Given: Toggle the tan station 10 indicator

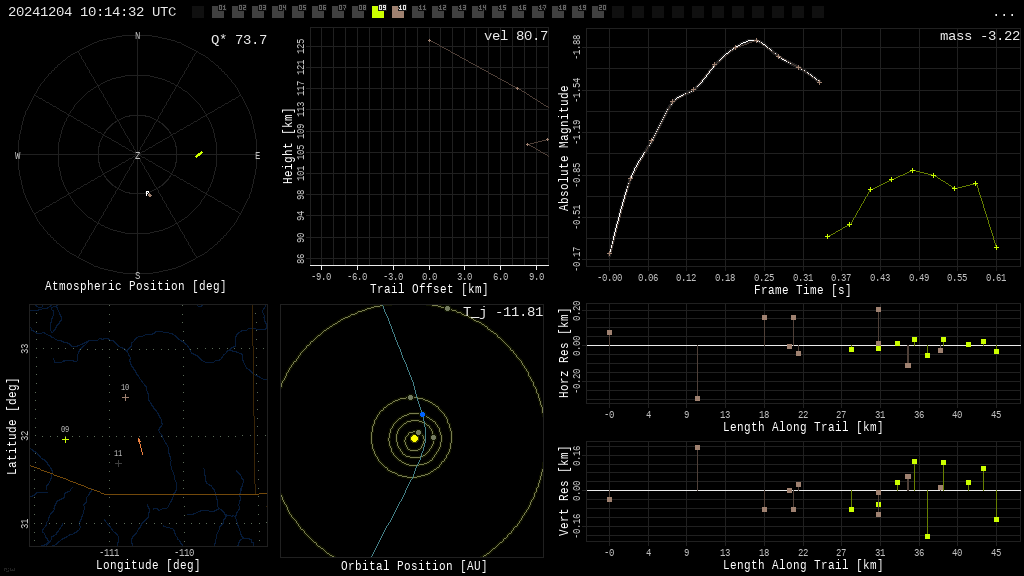Looking at the screenshot, I should tap(398, 12).
